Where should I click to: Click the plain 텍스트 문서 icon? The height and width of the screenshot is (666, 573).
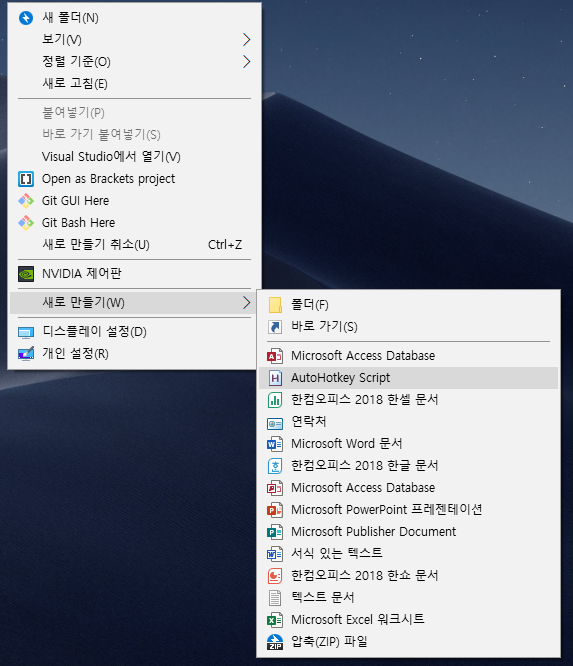click(275, 598)
